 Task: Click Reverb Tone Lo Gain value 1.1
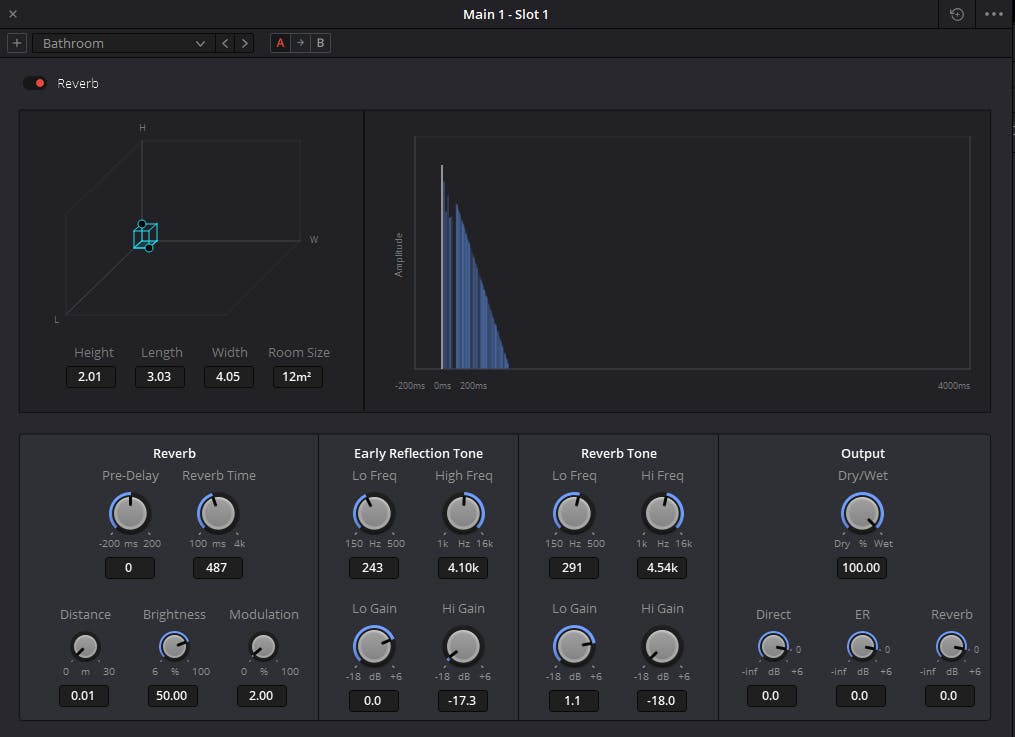[x=574, y=700]
